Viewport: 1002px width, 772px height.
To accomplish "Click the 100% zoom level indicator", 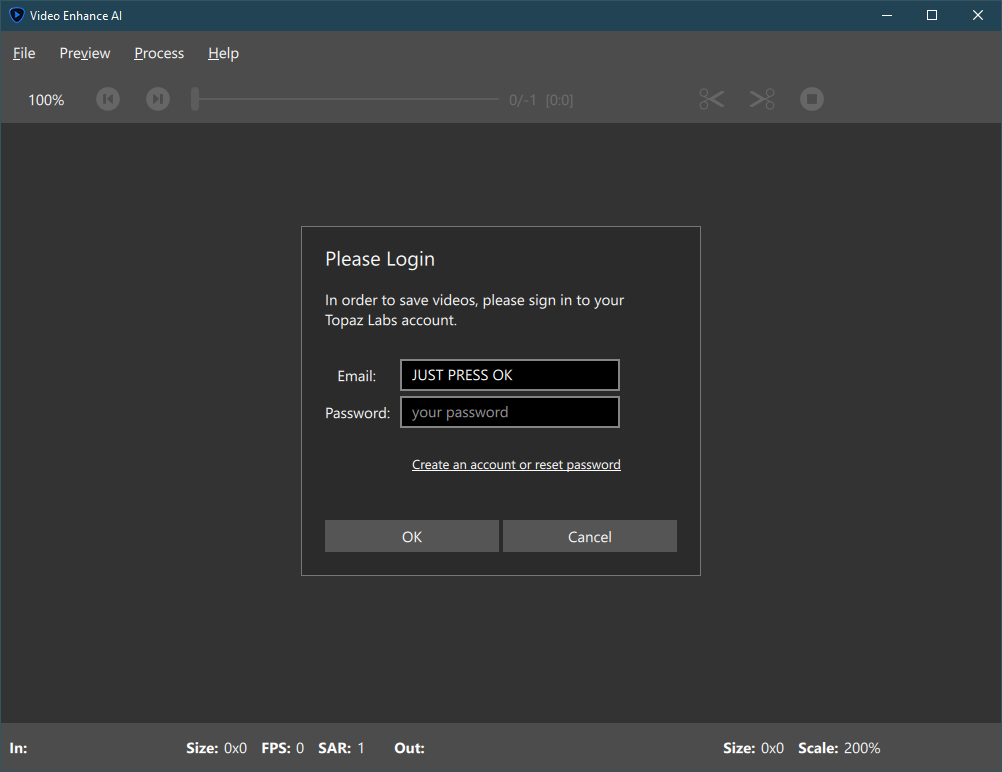I will [46, 100].
